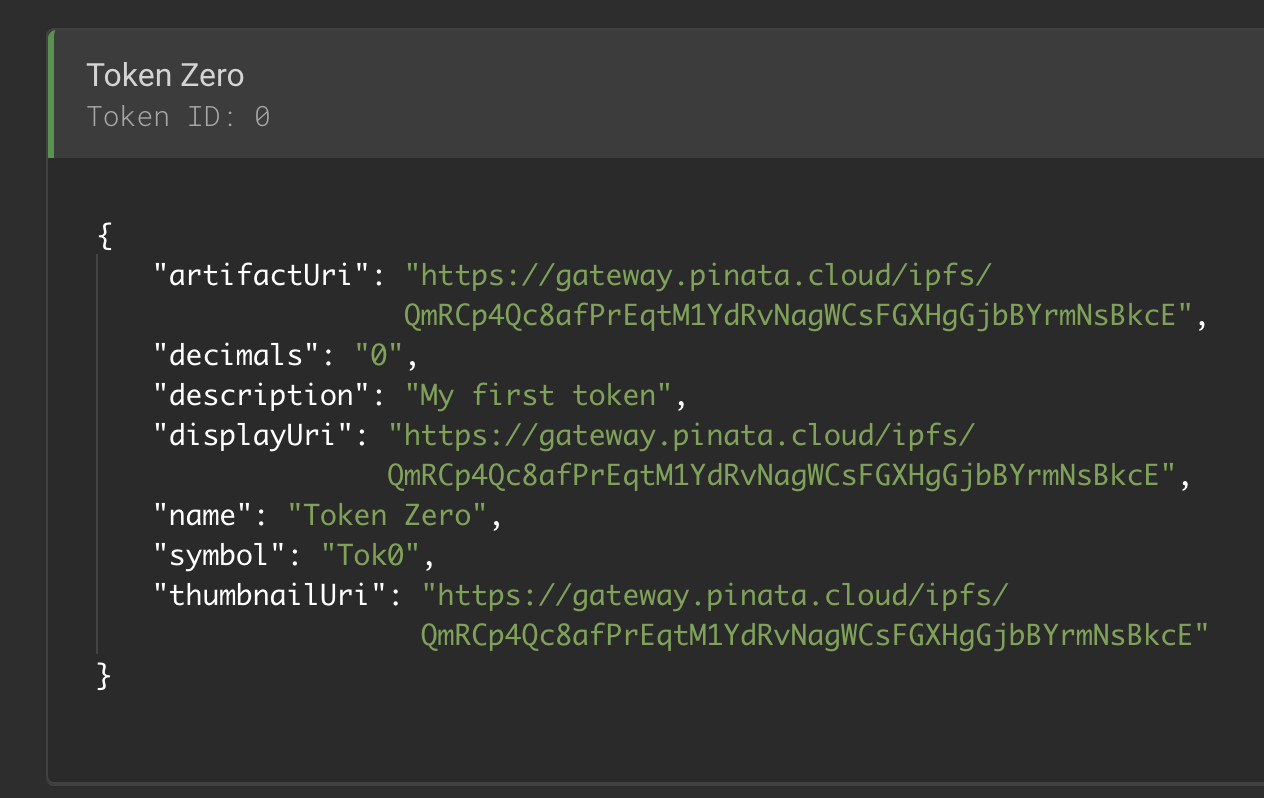This screenshot has height=798, width=1264.
Task: Click the closing curly brace
Action: [104, 676]
